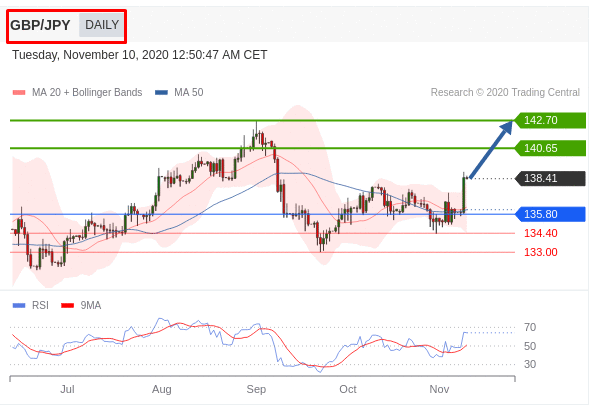Select the DAILY timeframe badge

point(102,25)
